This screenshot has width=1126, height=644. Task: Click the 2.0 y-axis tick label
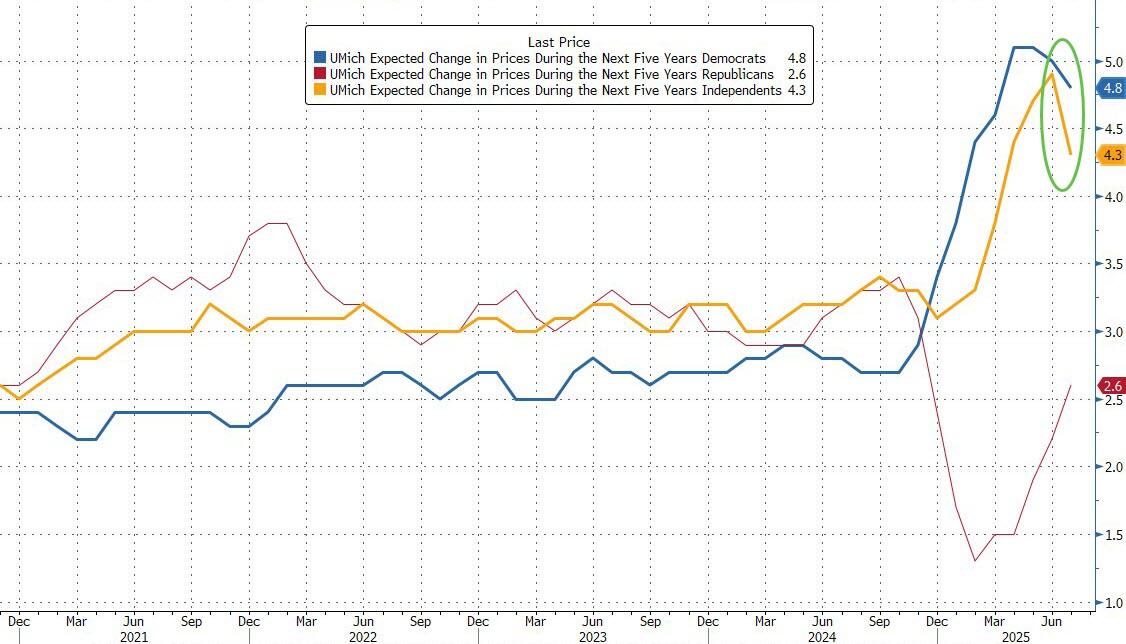pos(1110,467)
